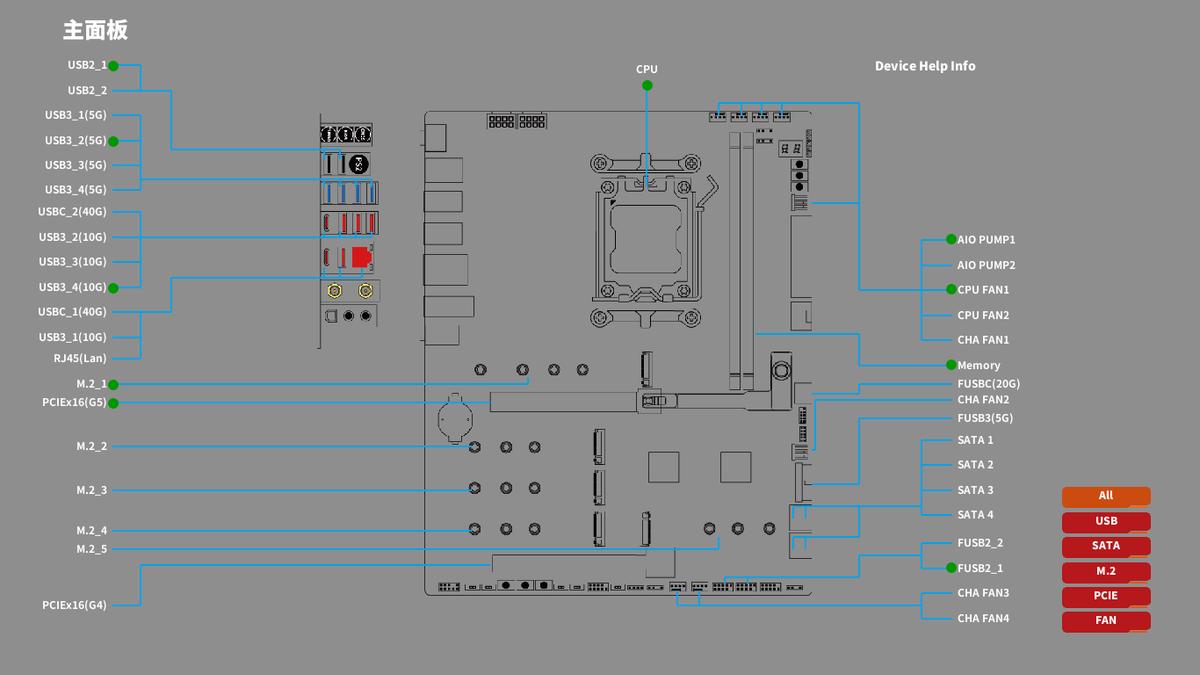Click the CPU FAN1 label
The width and height of the screenshot is (1200, 675).
[x=983, y=290]
